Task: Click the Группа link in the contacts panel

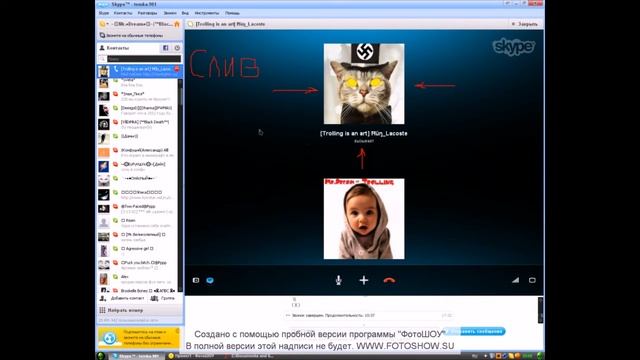Action: pos(167,298)
